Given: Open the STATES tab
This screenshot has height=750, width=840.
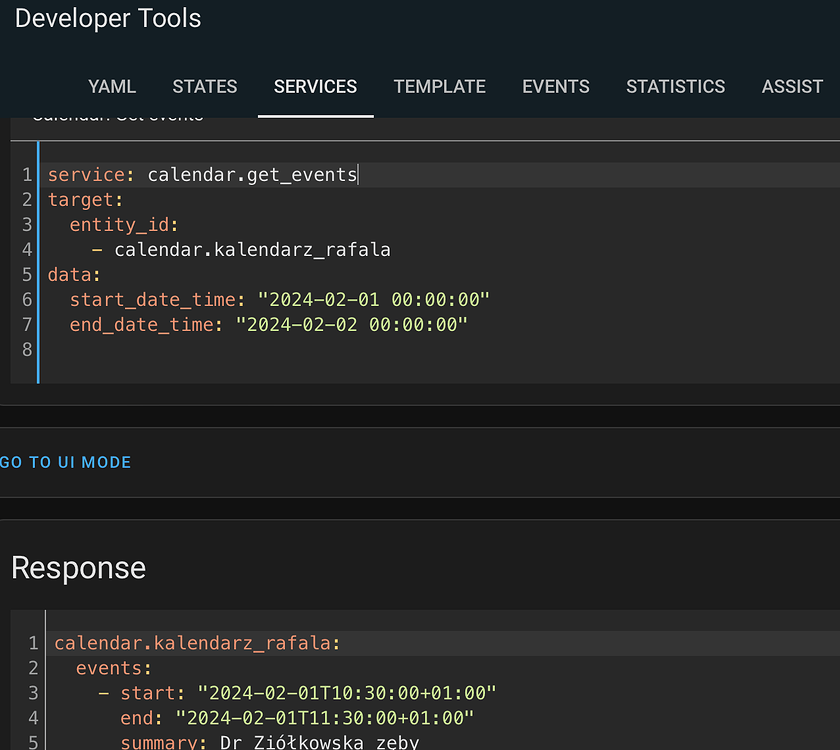Looking at the screenshot, I should 204,87.
